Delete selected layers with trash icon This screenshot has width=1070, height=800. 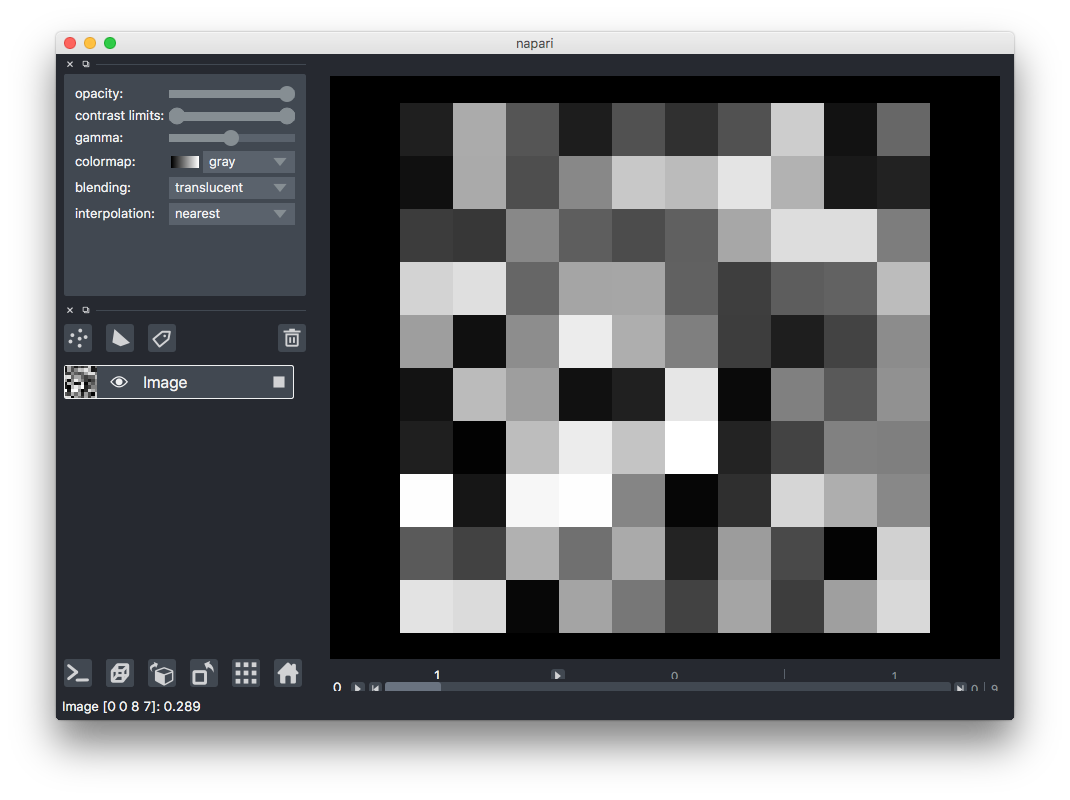[291, 338]
